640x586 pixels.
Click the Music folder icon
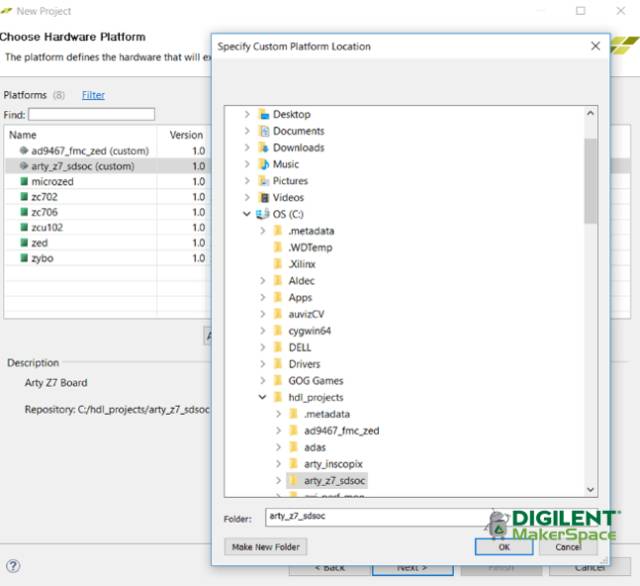pyautogui.click(x=264, y=164)
